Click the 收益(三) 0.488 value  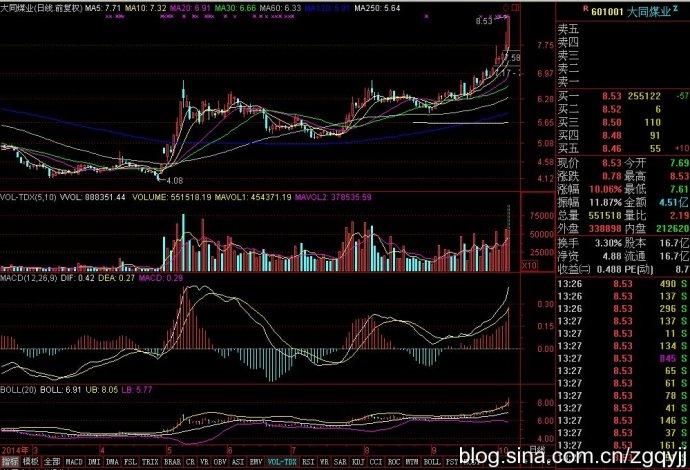click(x=609, y=269)
